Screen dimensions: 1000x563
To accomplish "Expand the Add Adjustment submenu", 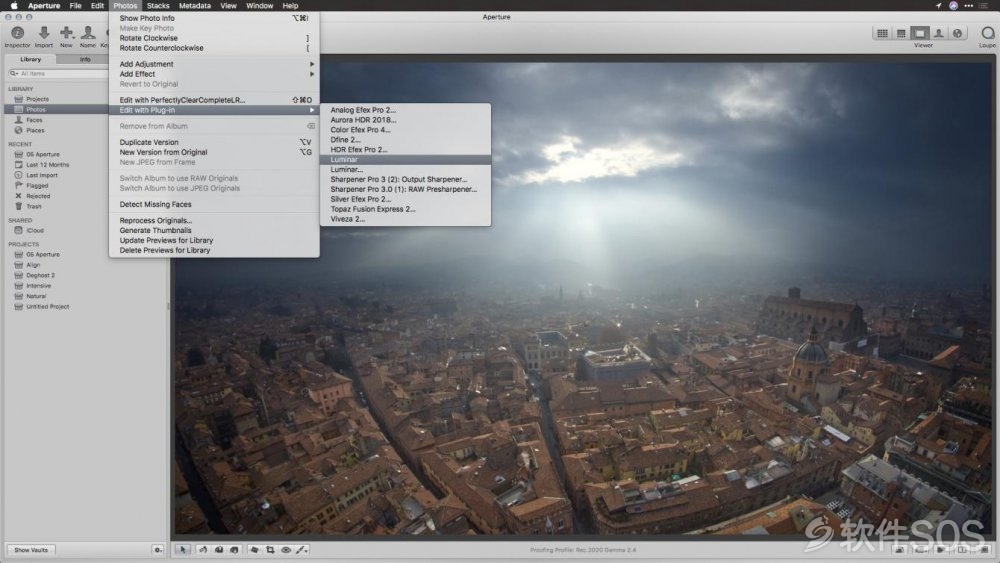I will pyautogui.click(x=214, y=64).
